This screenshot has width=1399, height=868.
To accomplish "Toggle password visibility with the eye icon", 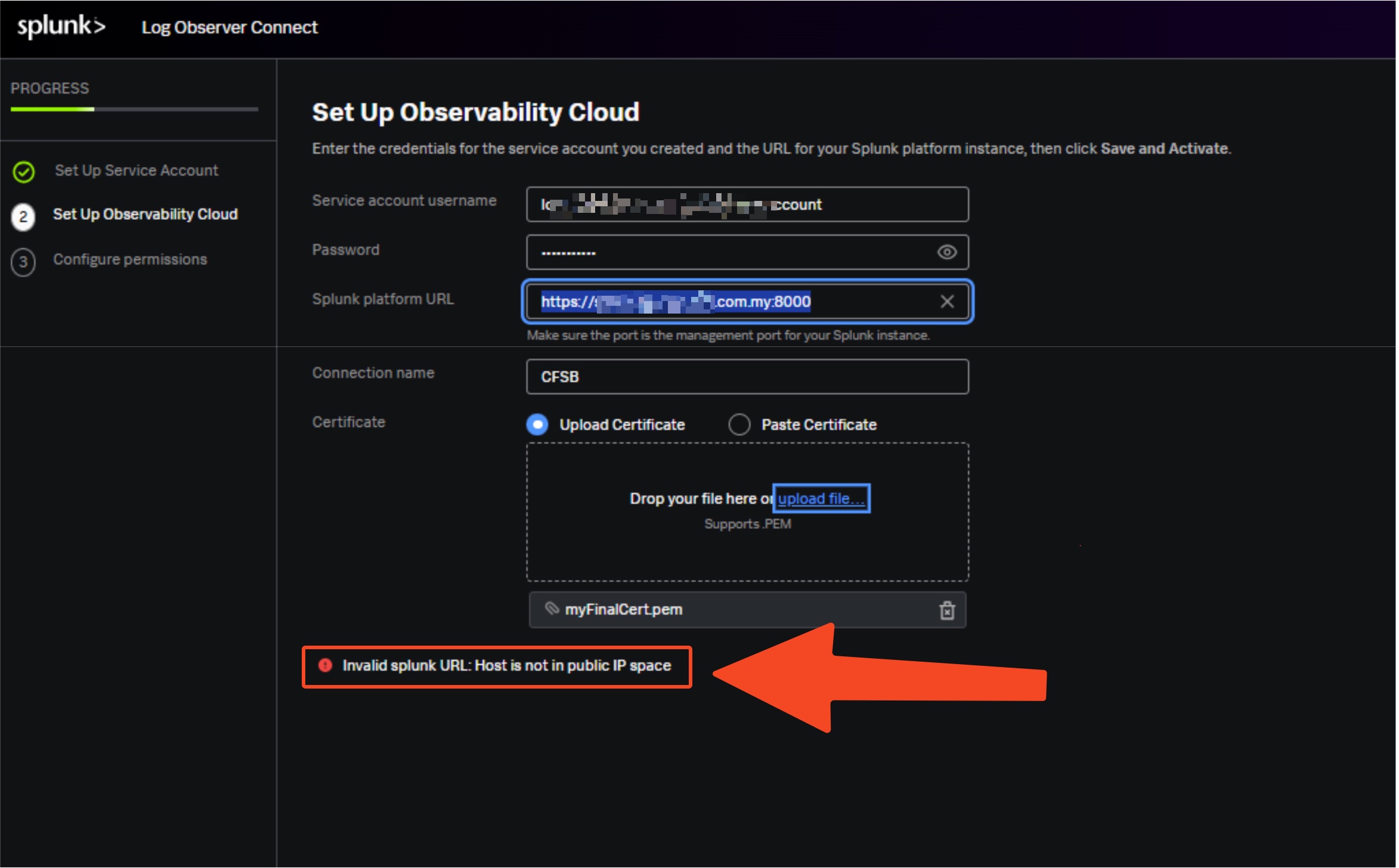I will (x=947, y=252).
